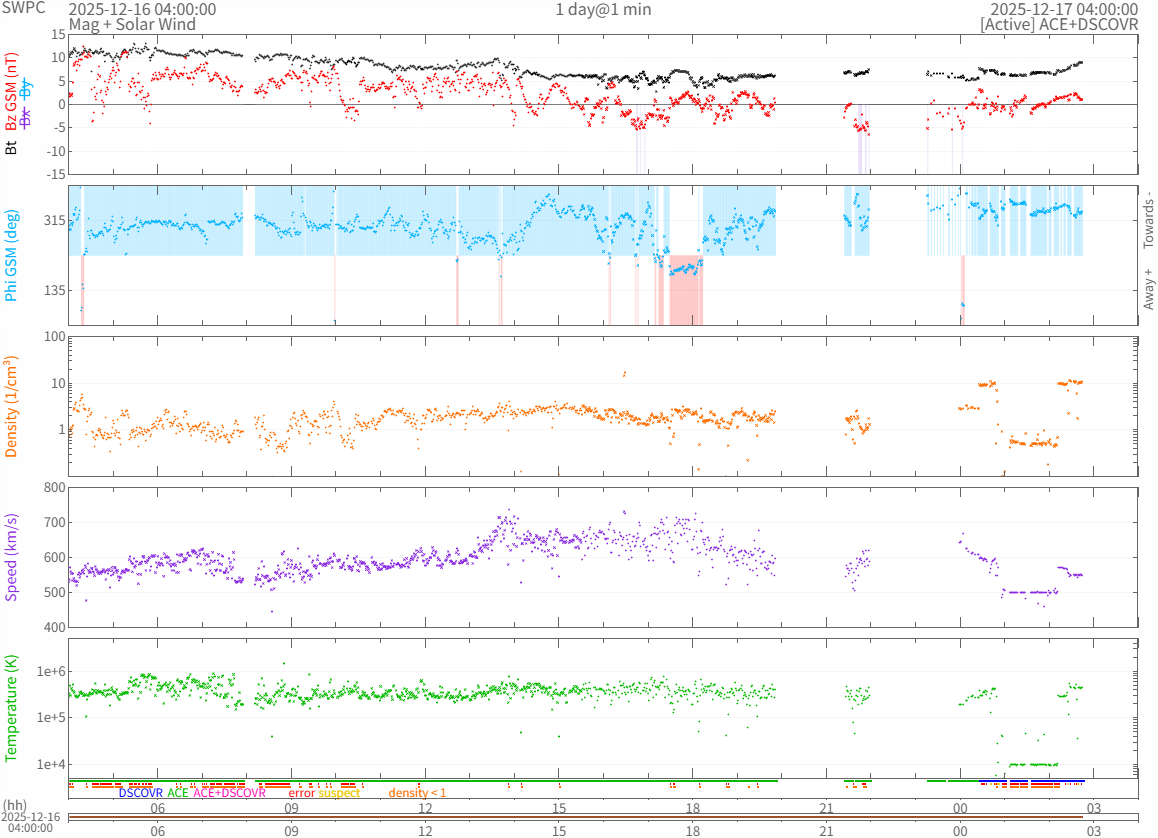Click the Speed (km/s) axis label

coord(12,557)
